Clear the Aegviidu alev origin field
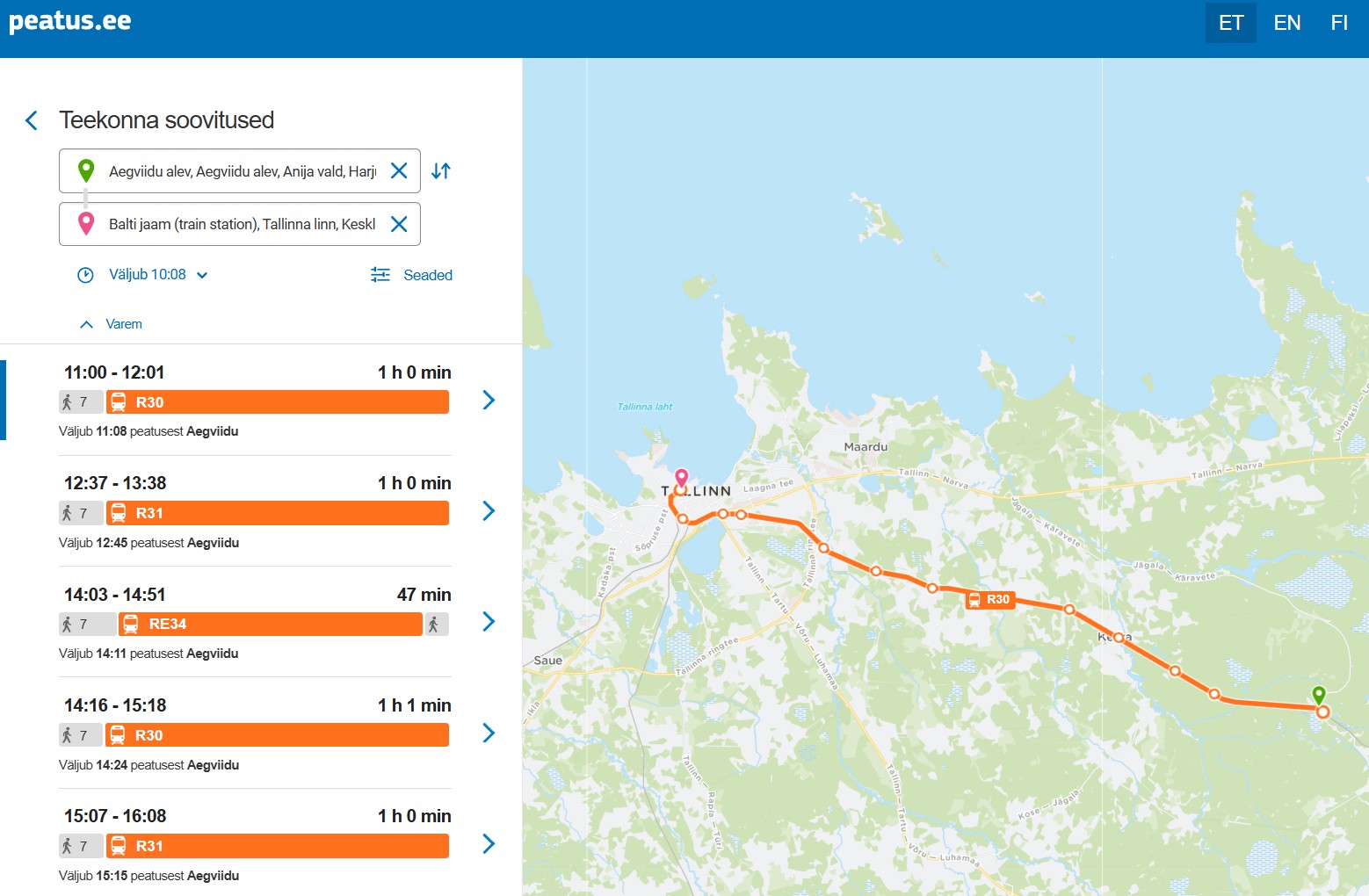The height and width of the screenshot is (896, 1369). point(399,171)
